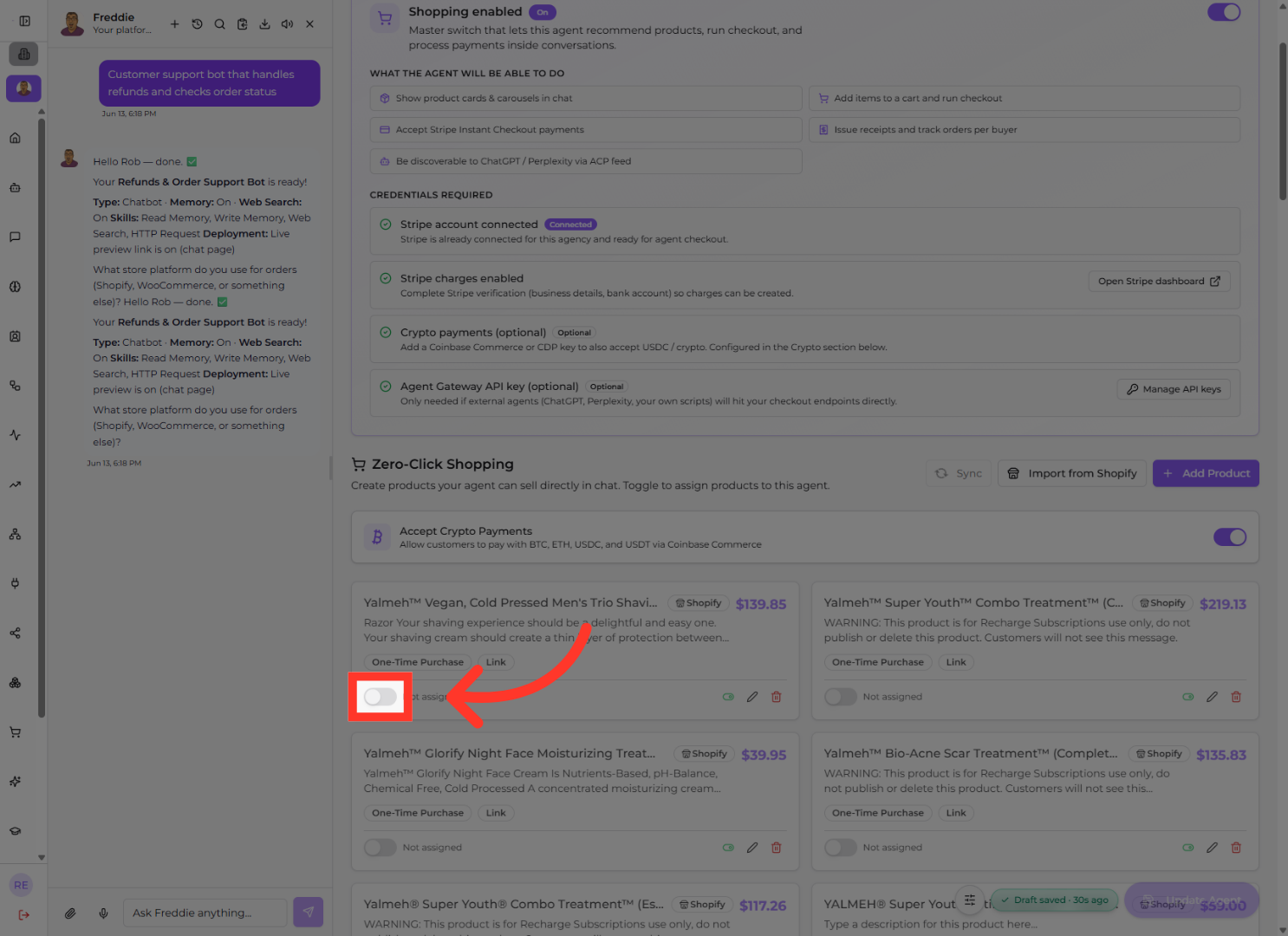Open the contacts sidebar icon
The width and height of the screenshot is (1288, 936).
[x=15, y=336]
